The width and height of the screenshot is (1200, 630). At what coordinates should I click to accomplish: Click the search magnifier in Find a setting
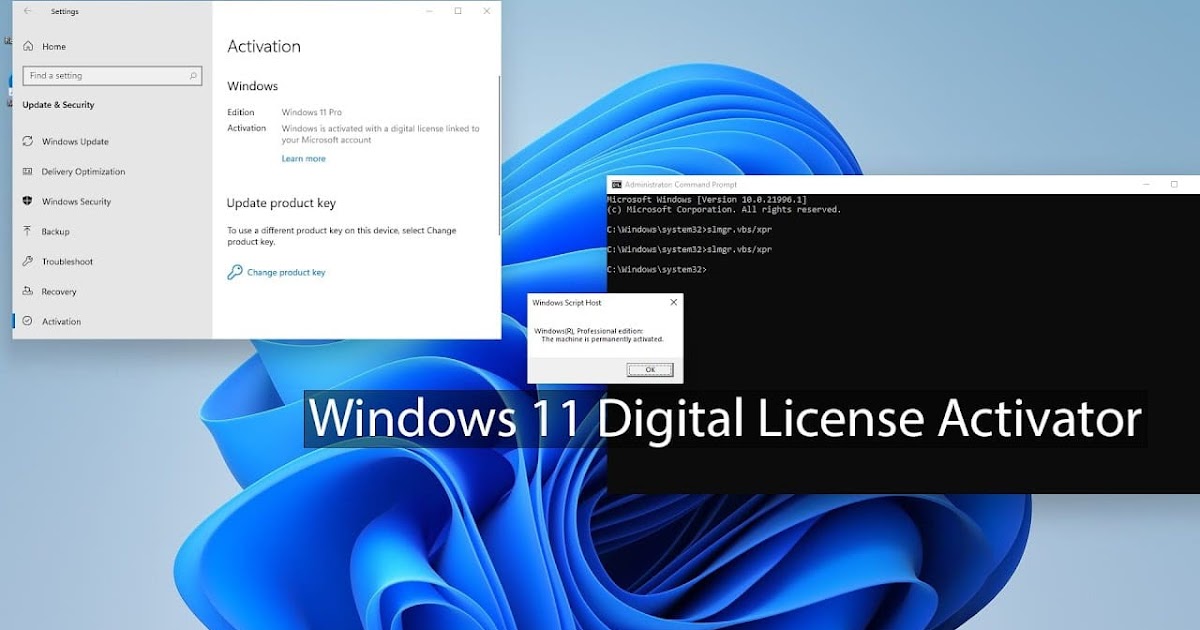click(193, 75)
